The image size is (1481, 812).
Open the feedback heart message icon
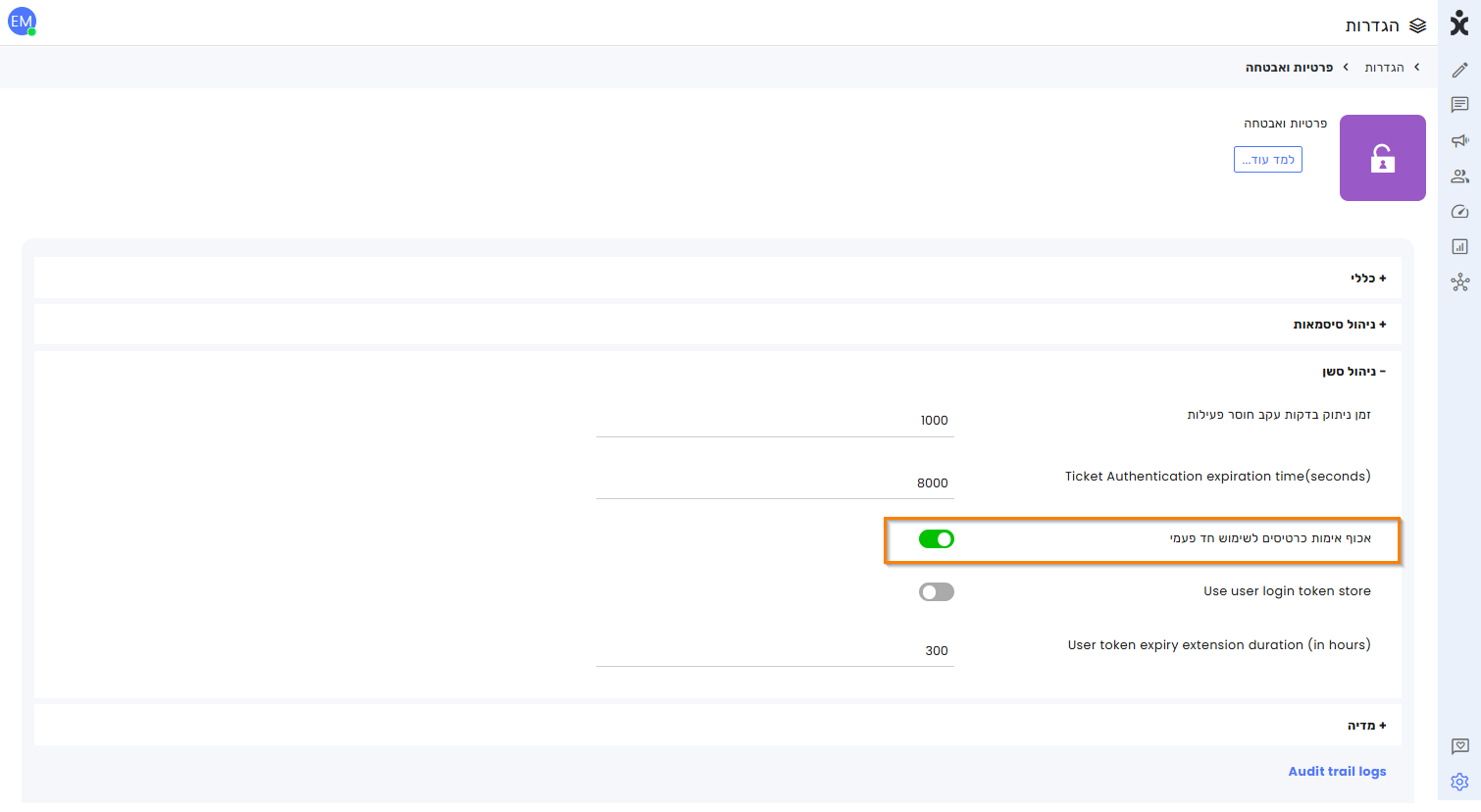coord(1459,746)
